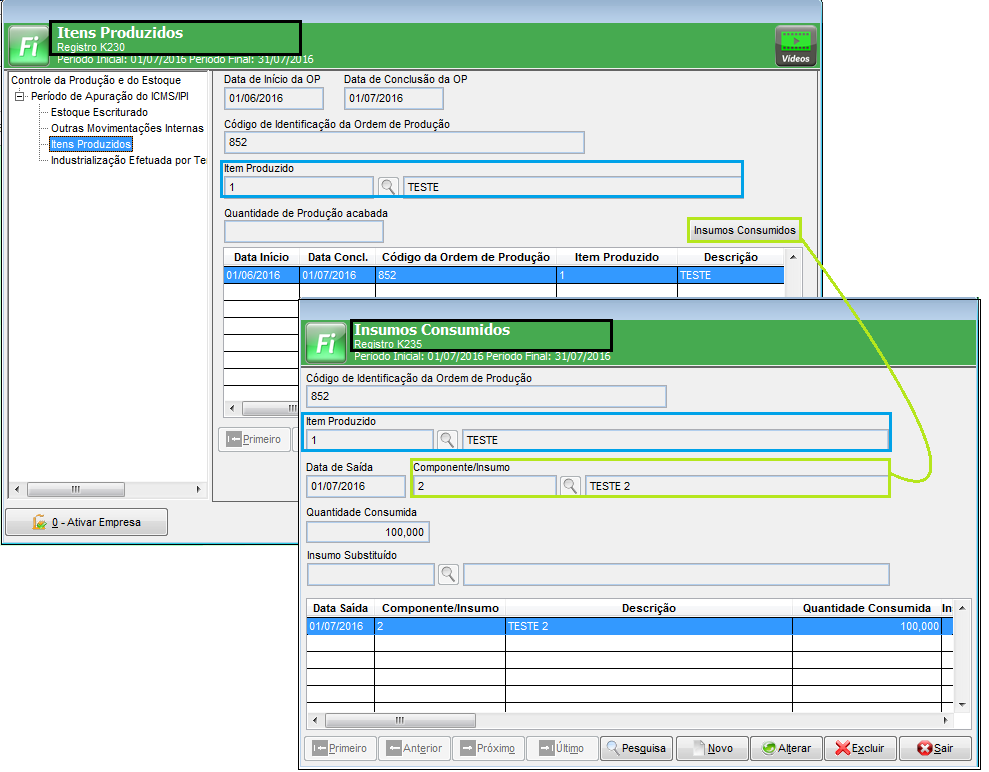Screen dimensions: 989x772
Task: Select Estoque Escriturado in the tree
Action: pos(99,112)
